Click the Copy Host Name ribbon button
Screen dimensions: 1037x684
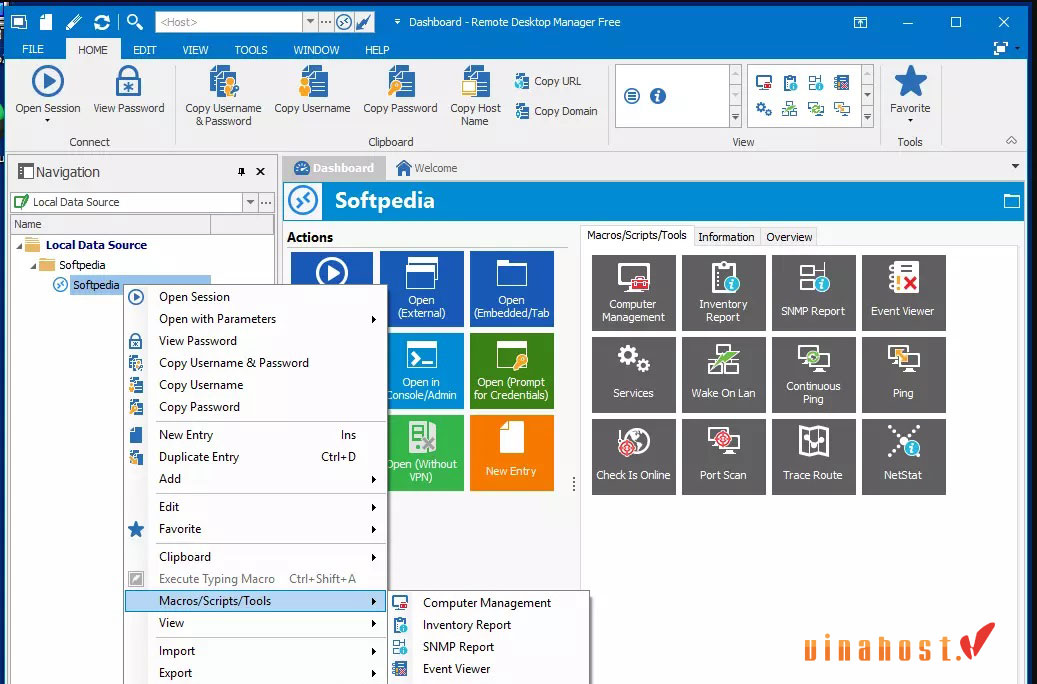point(476,97)
